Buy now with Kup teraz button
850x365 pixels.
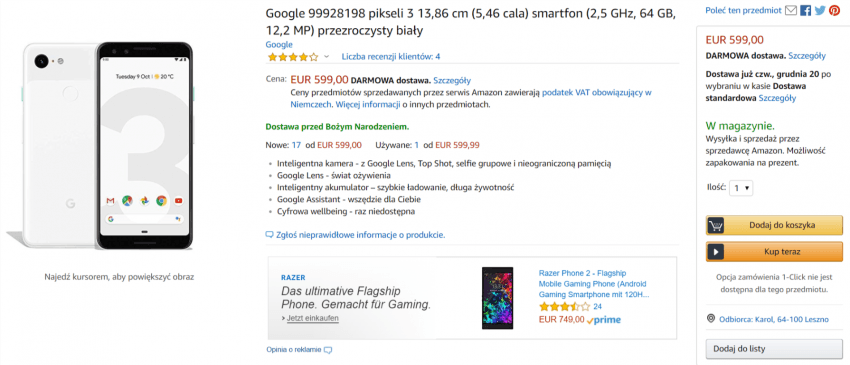tap(774, 252)
